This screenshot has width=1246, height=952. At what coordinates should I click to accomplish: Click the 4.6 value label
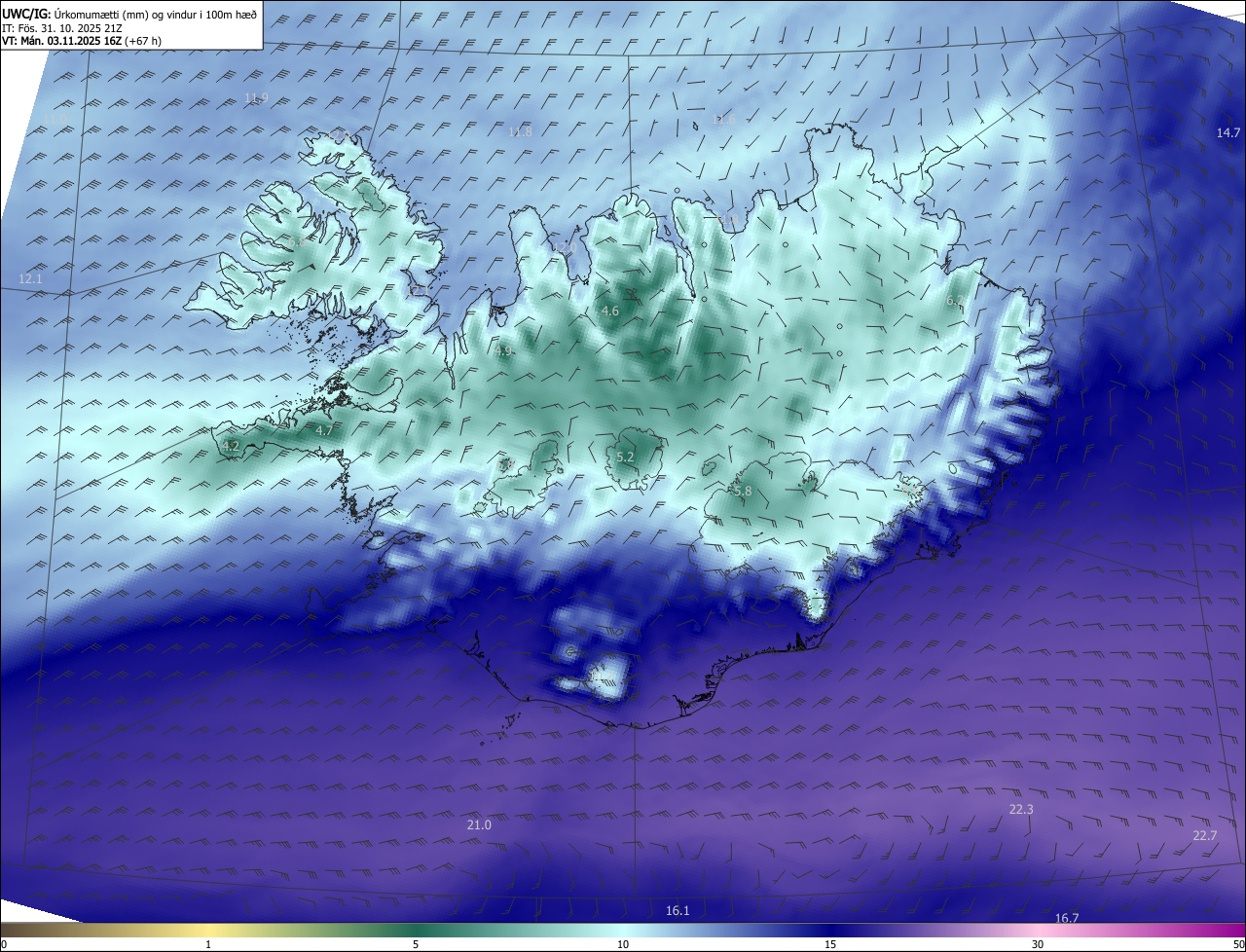click(610, 311)
